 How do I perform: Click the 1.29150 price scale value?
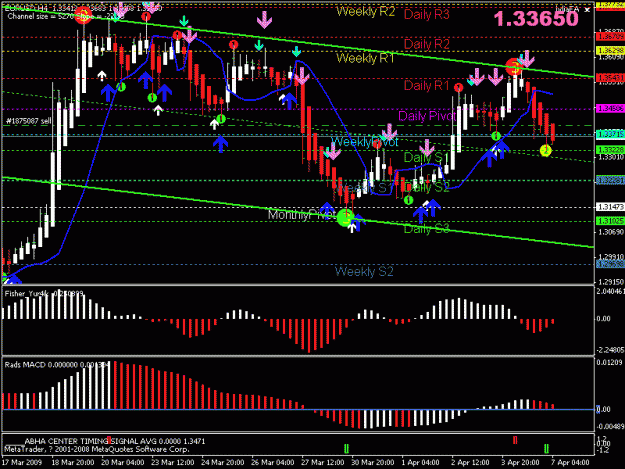click(610, 282)
